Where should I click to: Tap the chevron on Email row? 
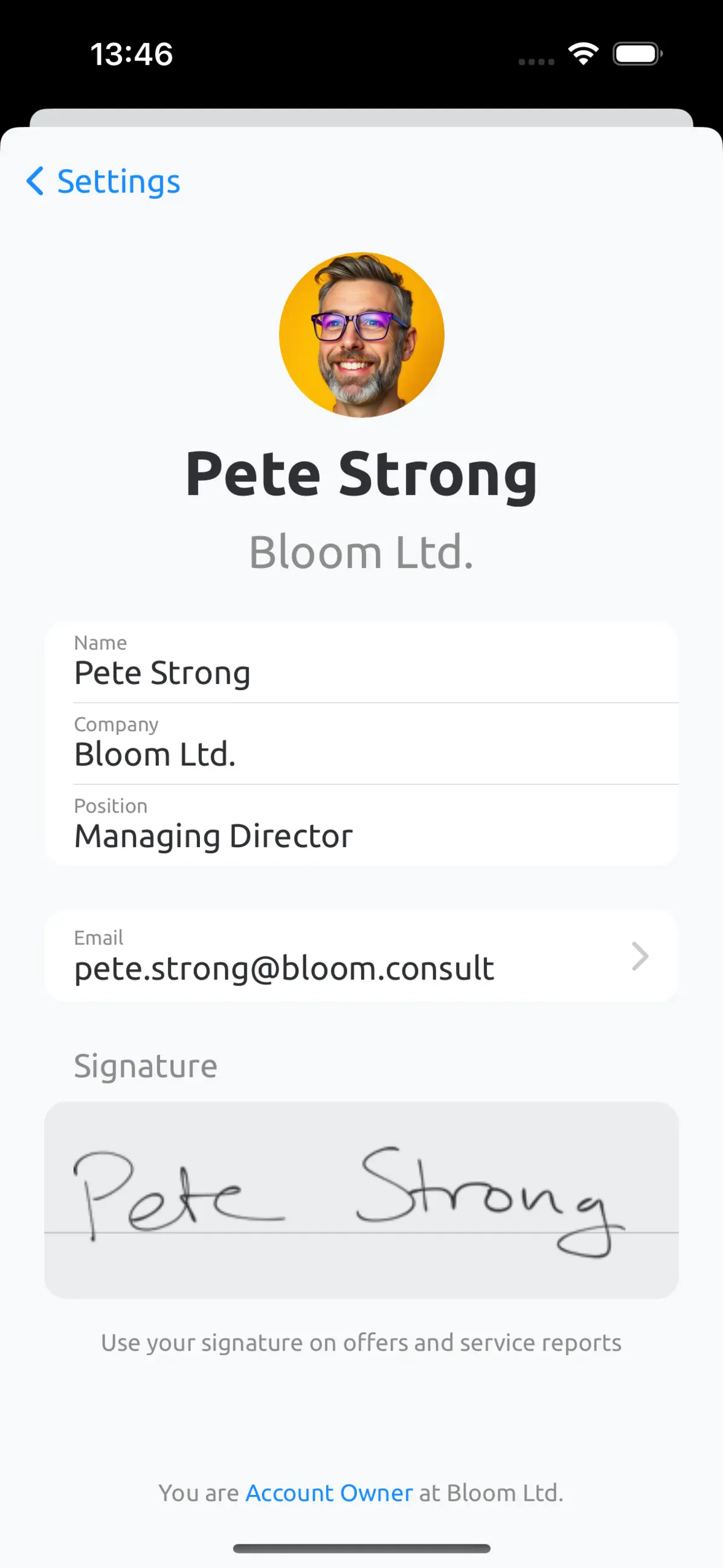coord(640,957)
